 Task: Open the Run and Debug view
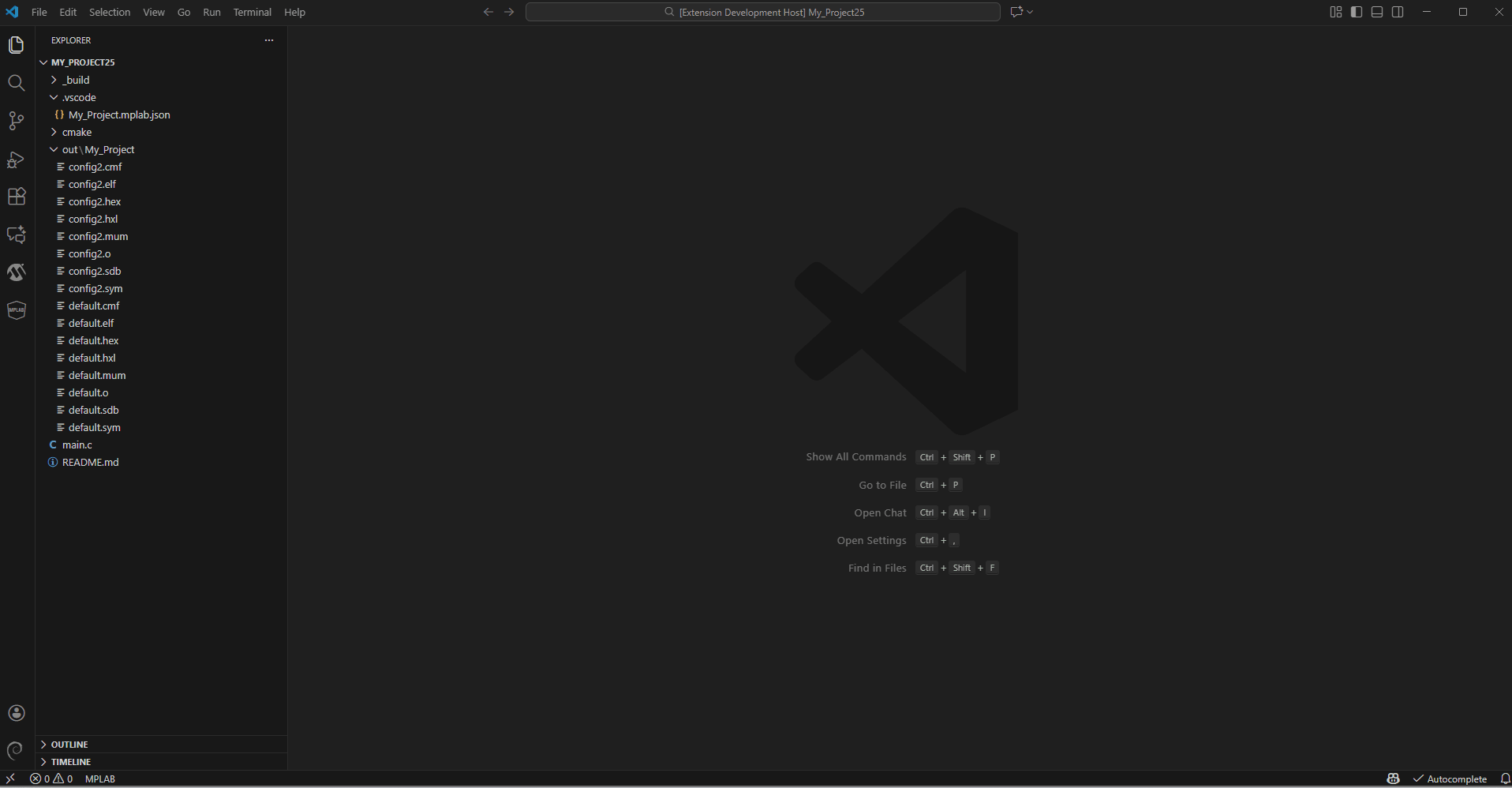click(x=16, y=160)
